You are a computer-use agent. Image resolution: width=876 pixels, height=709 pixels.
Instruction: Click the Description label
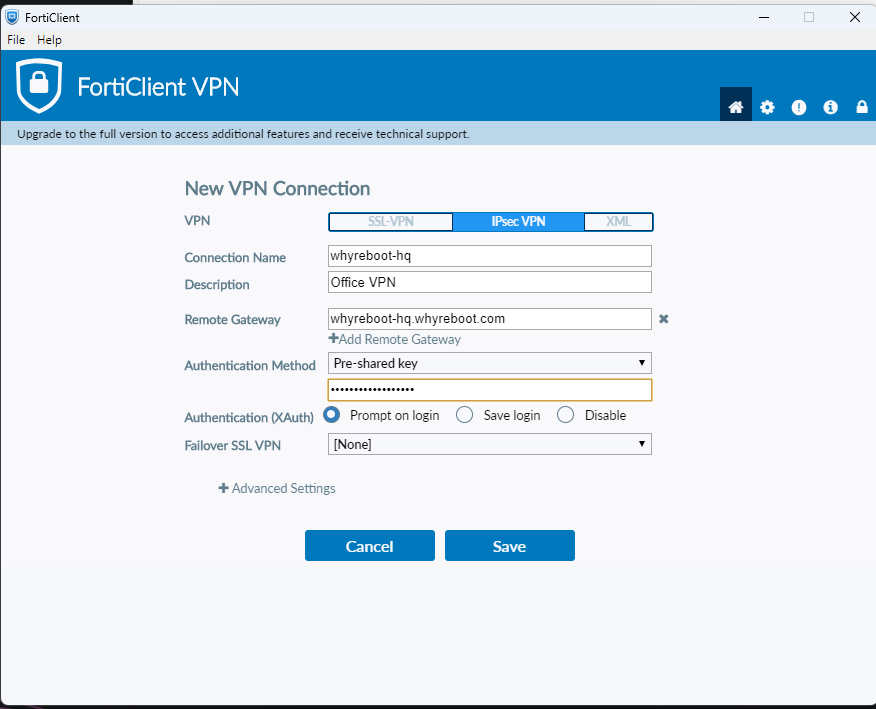tap(217, 284)
